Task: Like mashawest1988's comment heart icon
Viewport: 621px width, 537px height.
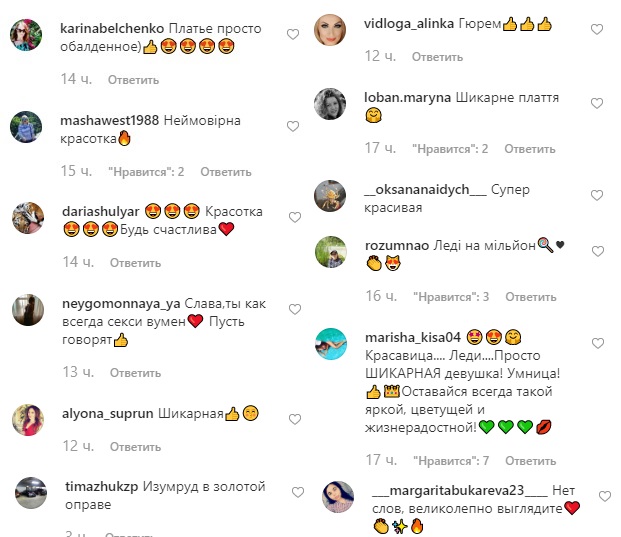Action: click(293, 126)
